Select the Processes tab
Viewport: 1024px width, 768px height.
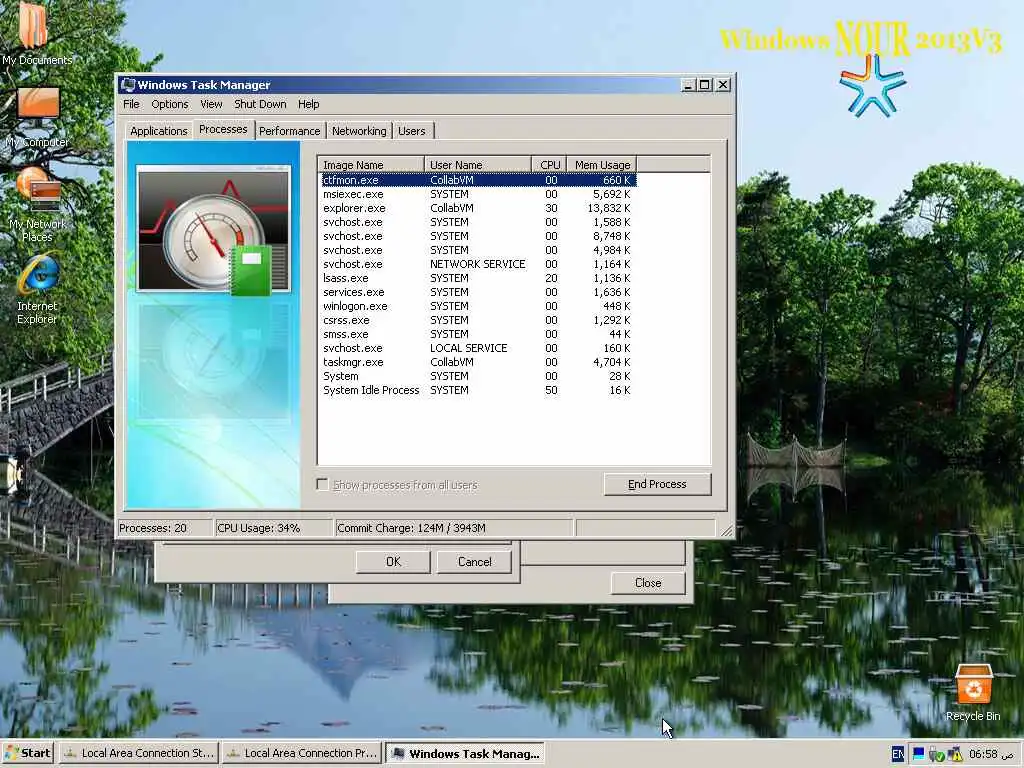point(223,129)
